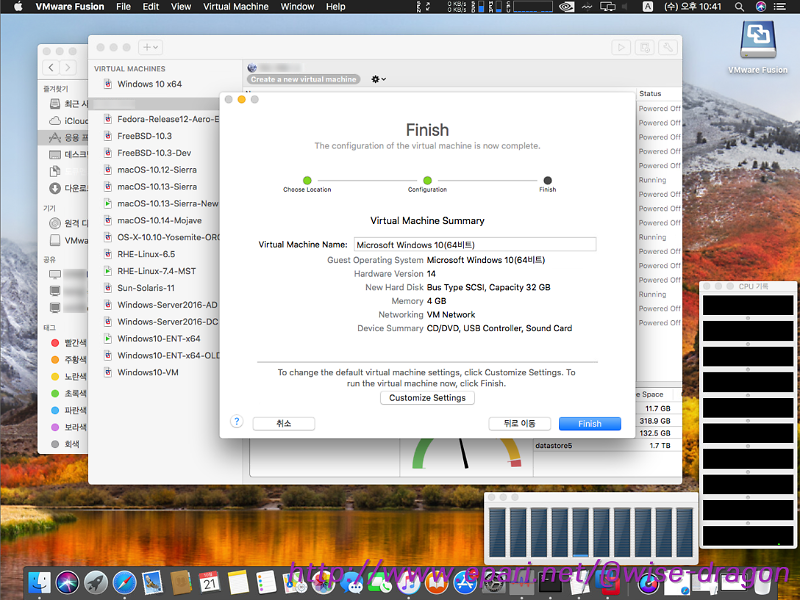Select iCloud item in Finder sidebar
This screenshot has width=800, height=600.
coord(68,120)
